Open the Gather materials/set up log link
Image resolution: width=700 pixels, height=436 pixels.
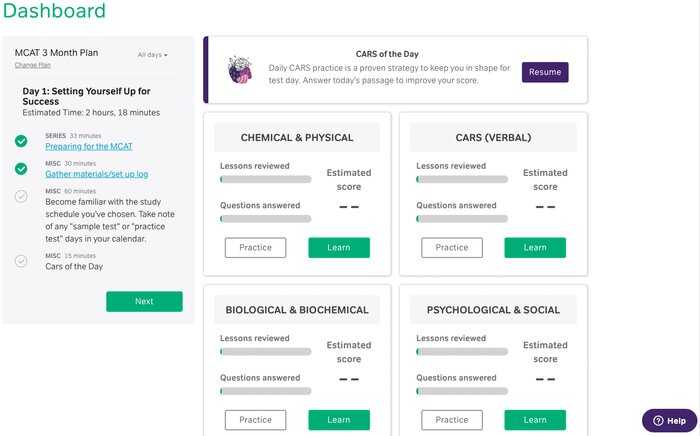point(96,174)
